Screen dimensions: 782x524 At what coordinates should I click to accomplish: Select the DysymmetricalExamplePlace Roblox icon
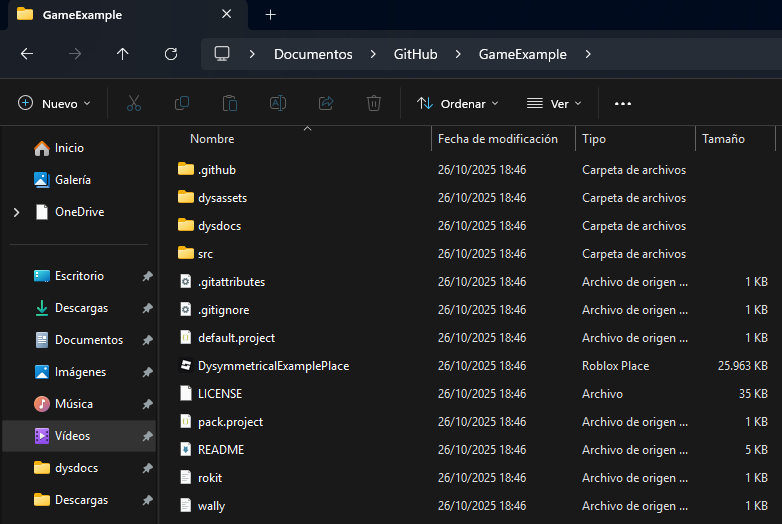186,365
